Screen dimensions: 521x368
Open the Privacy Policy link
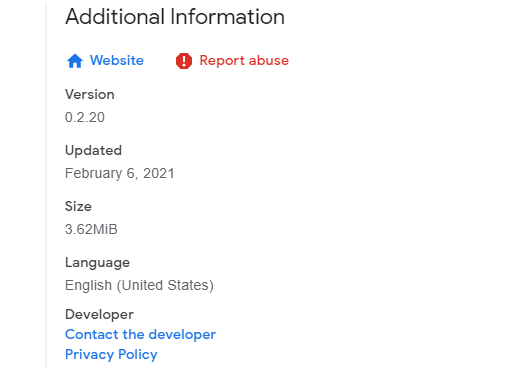tap(111, 354)
